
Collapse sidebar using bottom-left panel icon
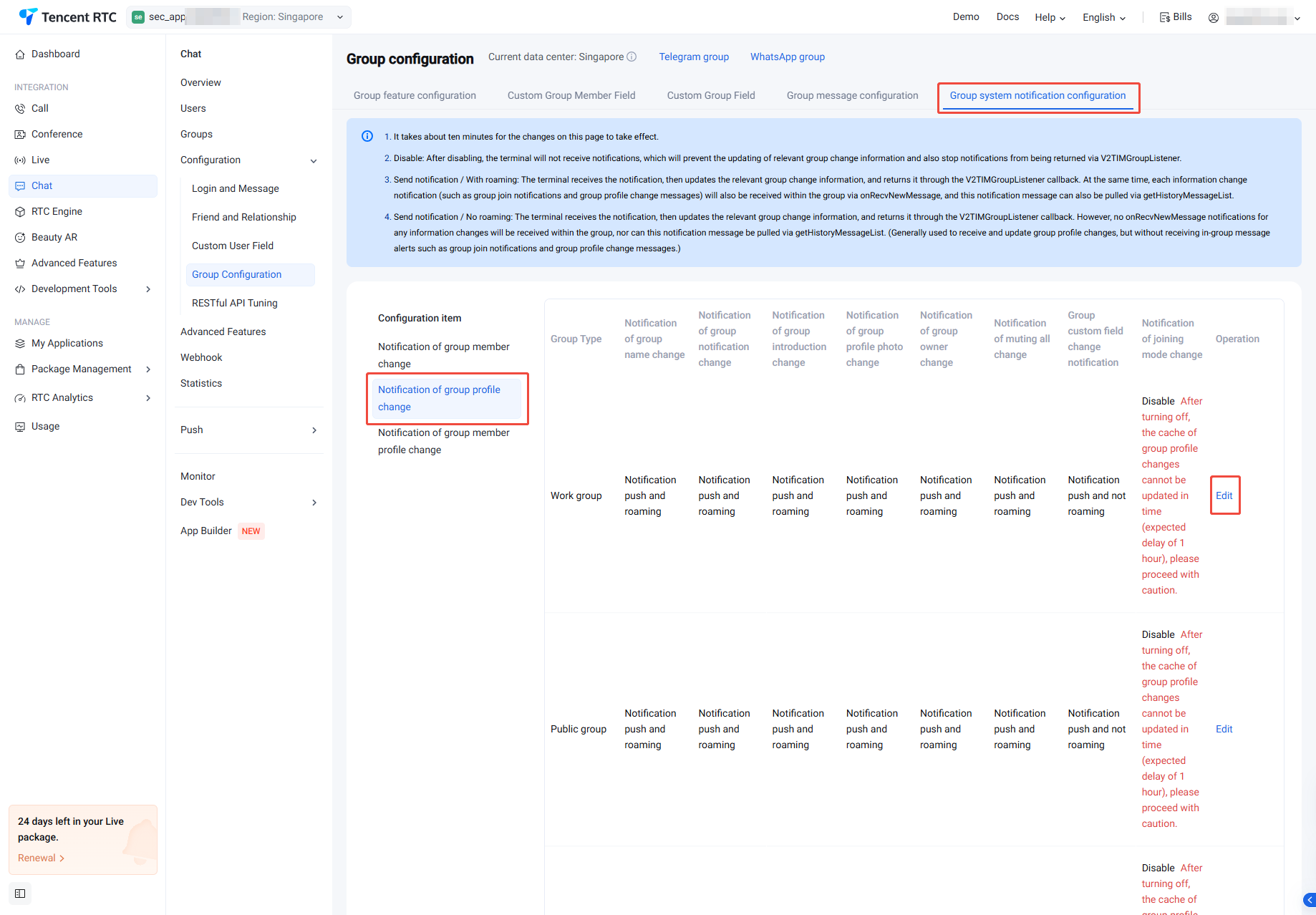coord(20,894)
